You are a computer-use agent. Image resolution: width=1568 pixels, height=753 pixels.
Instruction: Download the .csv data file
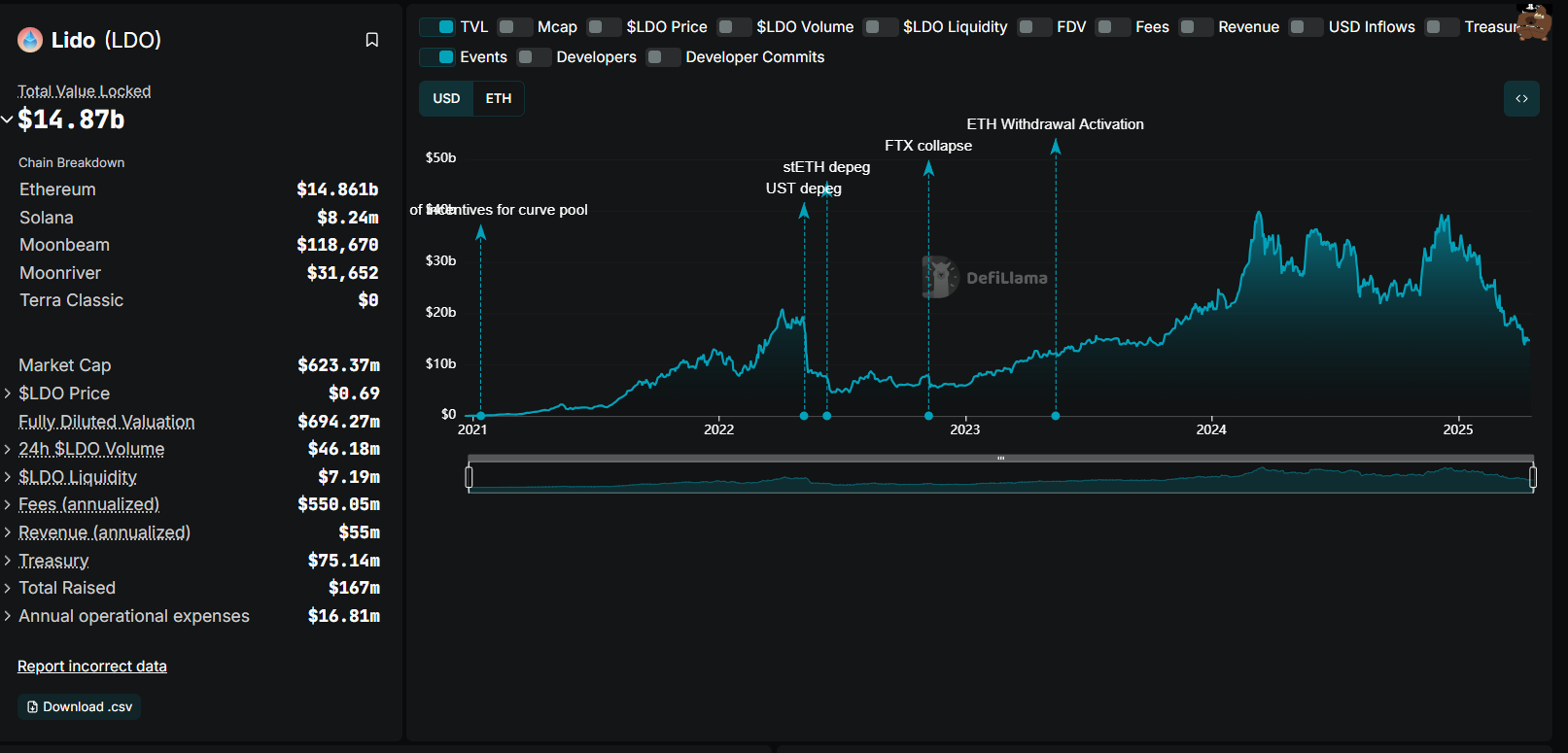coord(79,707)
